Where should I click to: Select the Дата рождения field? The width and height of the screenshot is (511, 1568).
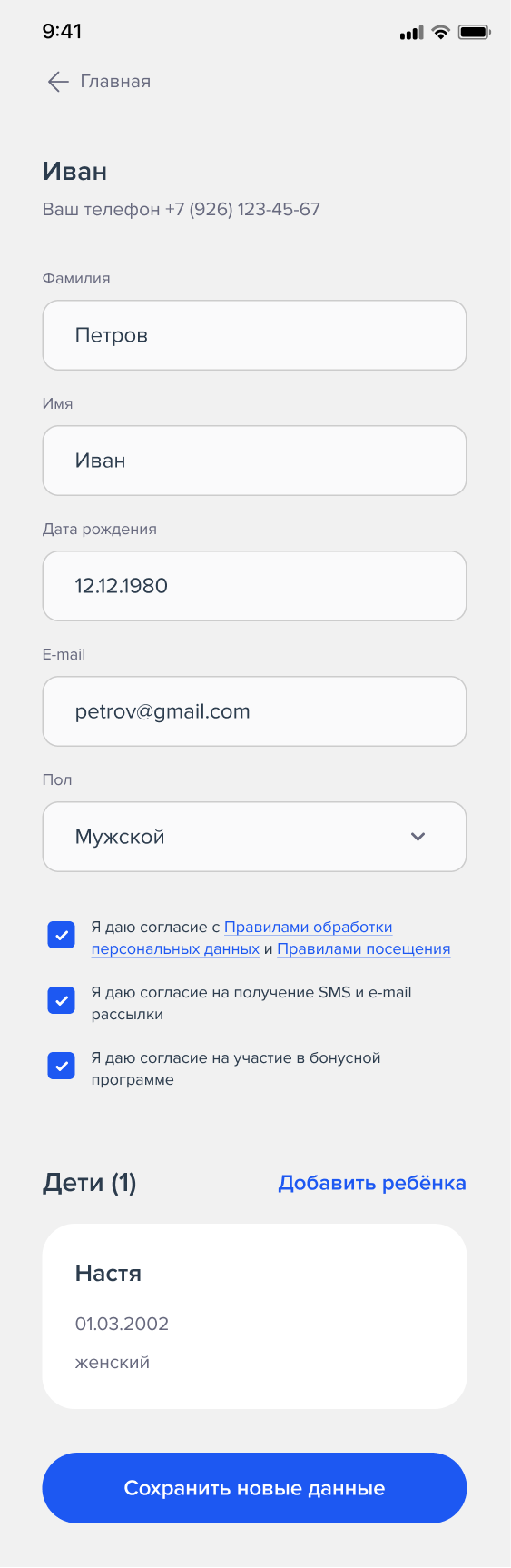point(254,586)
